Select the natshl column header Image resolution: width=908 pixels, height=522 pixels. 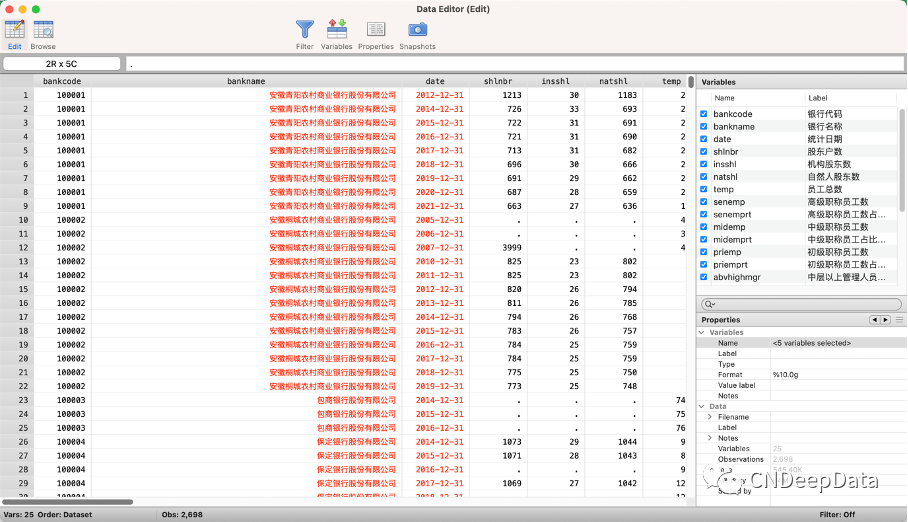coord(614,81)
